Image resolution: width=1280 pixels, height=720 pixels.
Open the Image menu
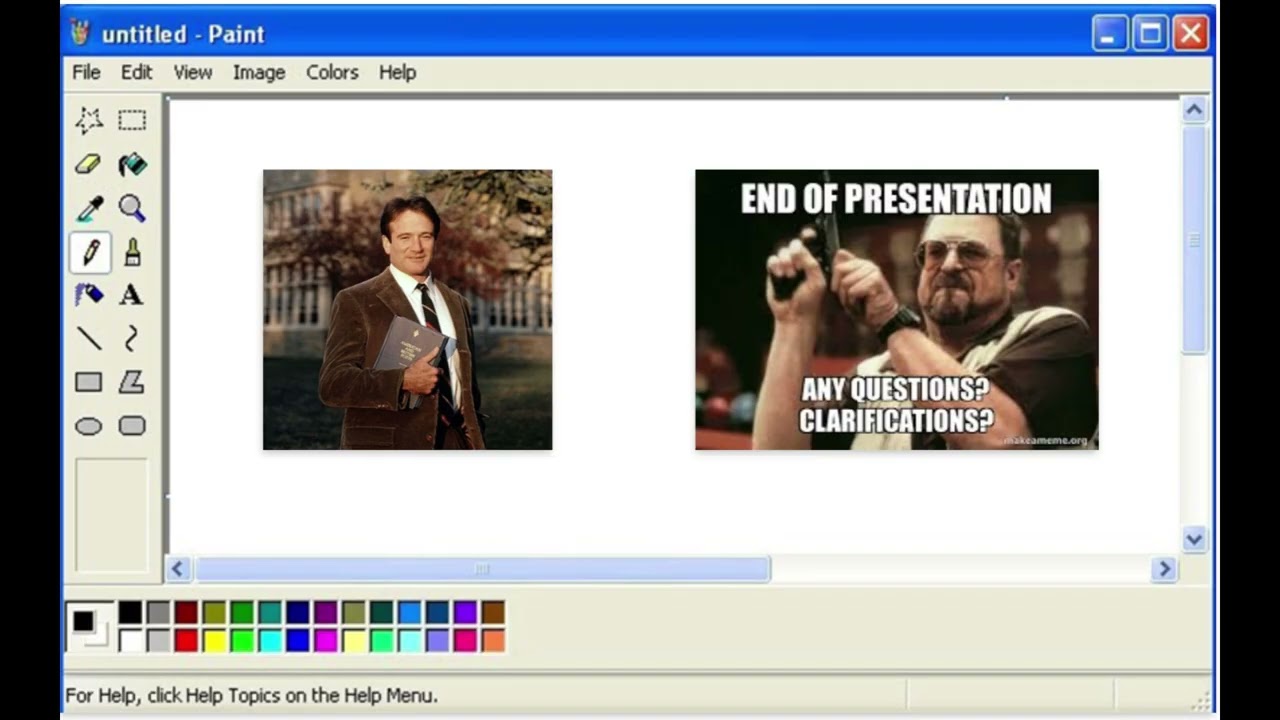259,72
